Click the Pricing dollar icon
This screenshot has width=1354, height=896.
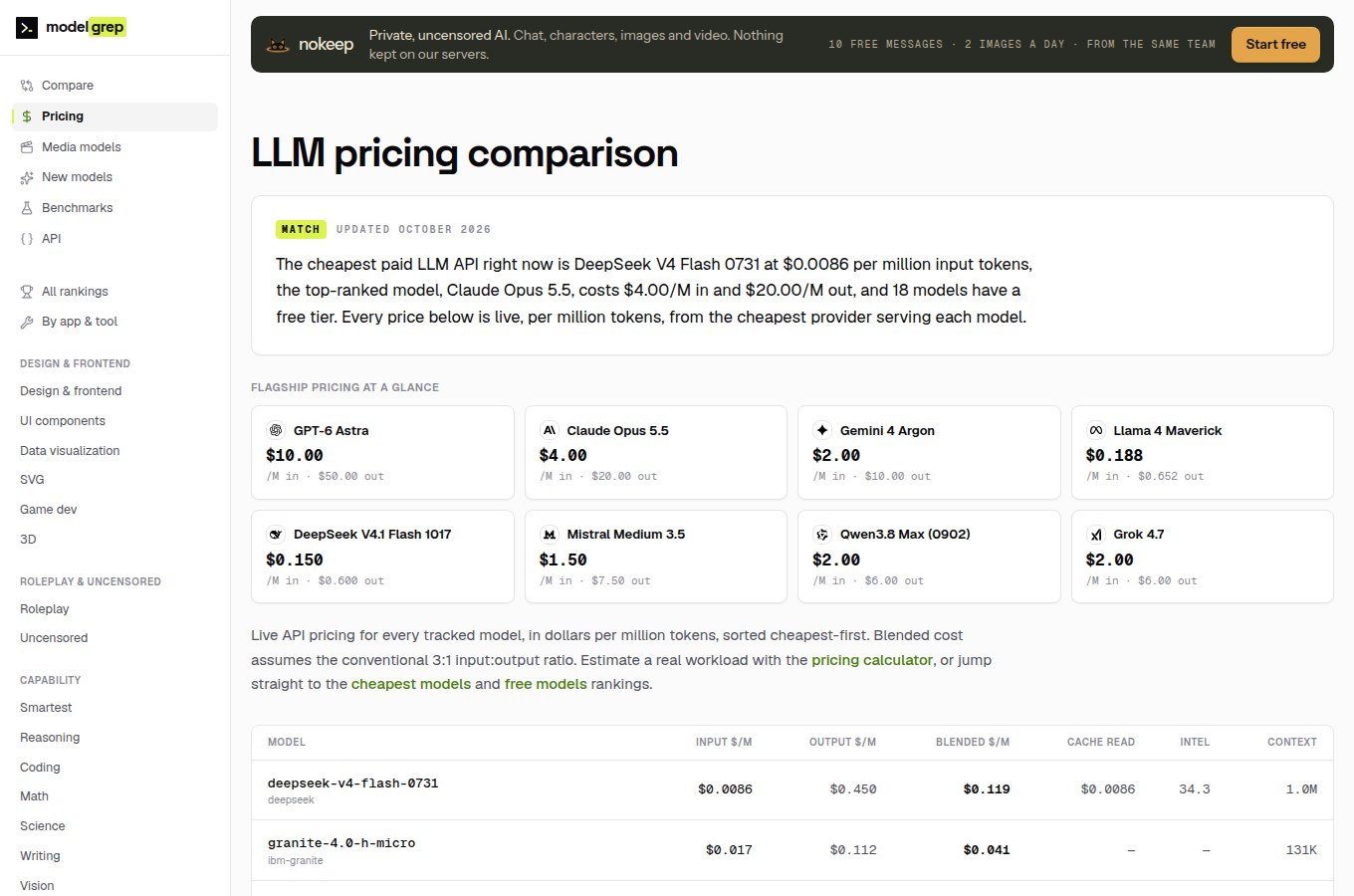(27, 116)
